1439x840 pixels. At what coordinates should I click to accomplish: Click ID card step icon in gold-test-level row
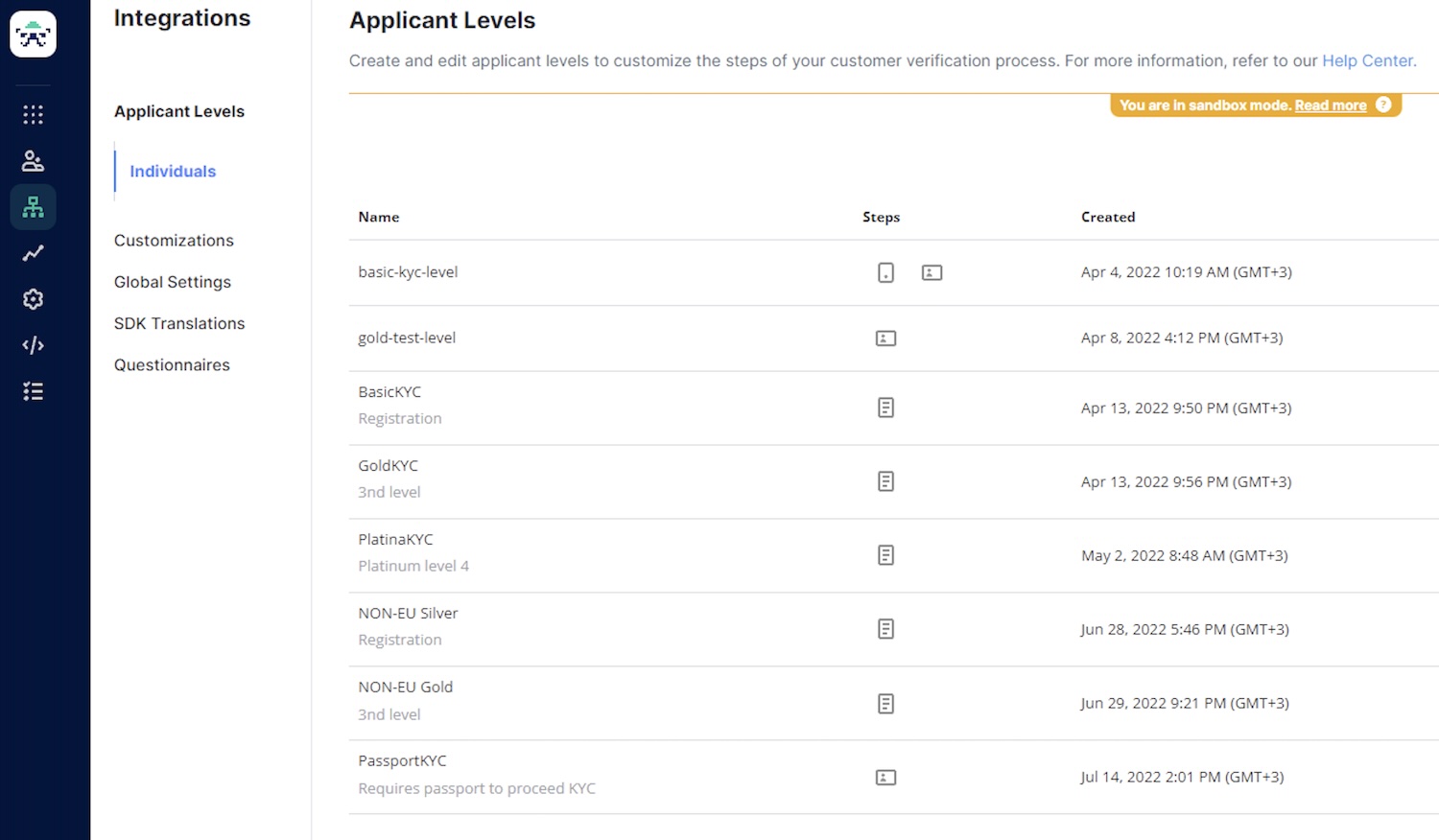[x=885, y=338]
